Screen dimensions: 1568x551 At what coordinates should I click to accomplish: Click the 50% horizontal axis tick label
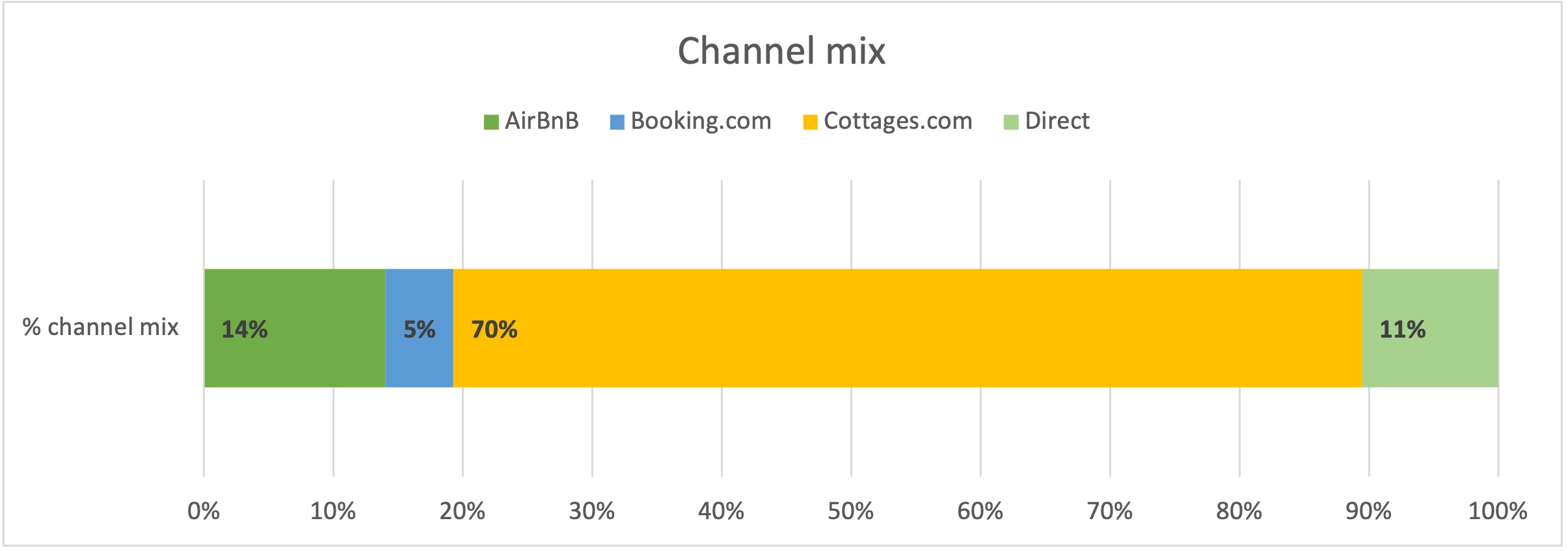850,511
